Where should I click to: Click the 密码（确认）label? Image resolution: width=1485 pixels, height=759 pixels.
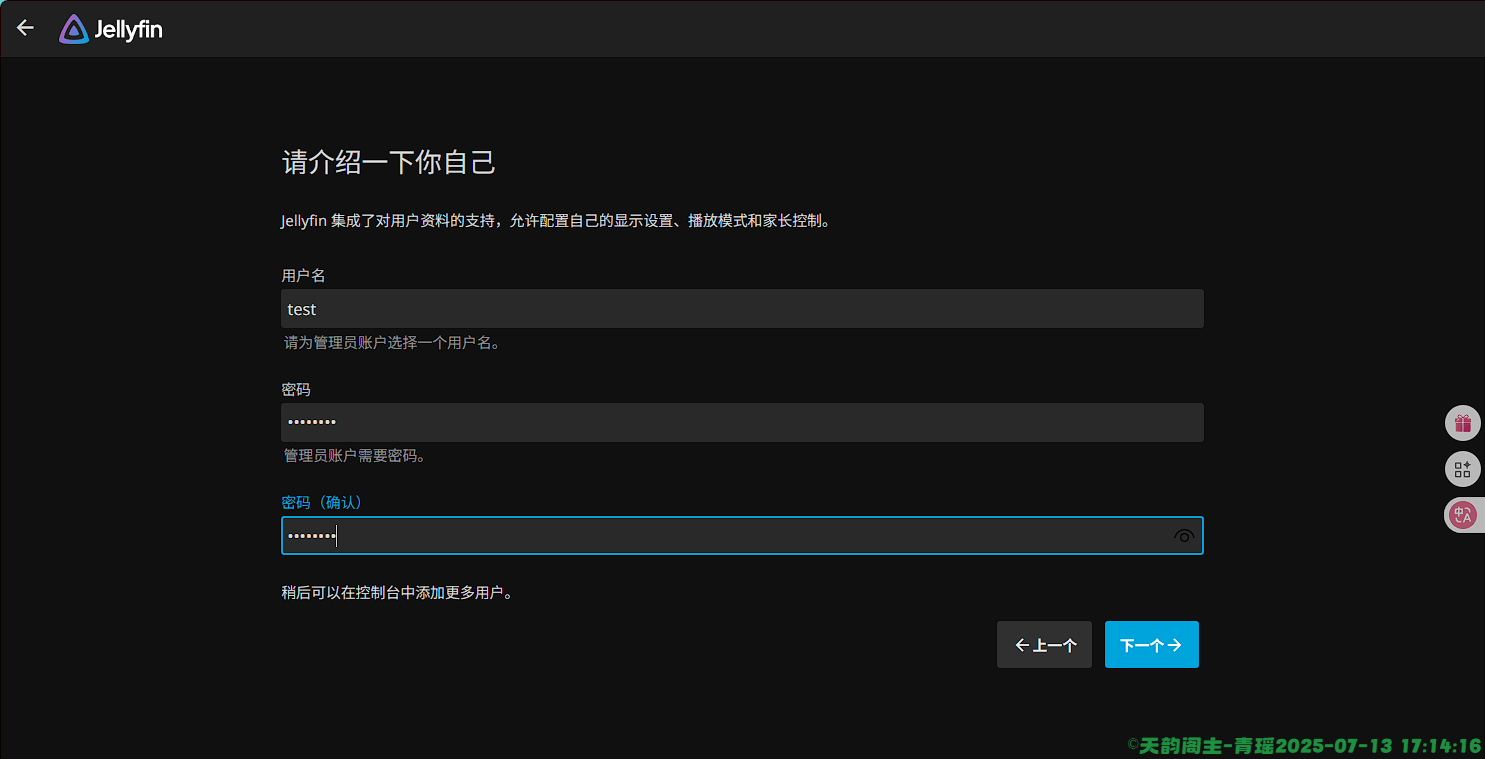(x=325, y=502)
